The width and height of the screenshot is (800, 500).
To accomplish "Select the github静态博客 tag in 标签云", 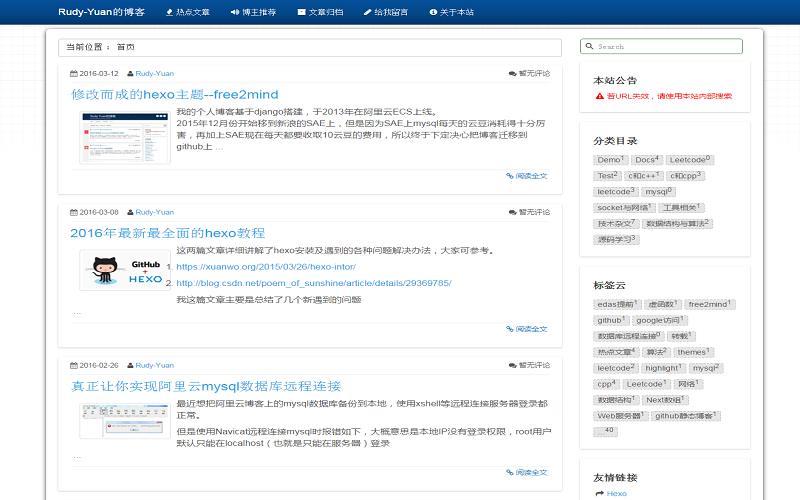I will pyautogui.click(x=683, y=416).
